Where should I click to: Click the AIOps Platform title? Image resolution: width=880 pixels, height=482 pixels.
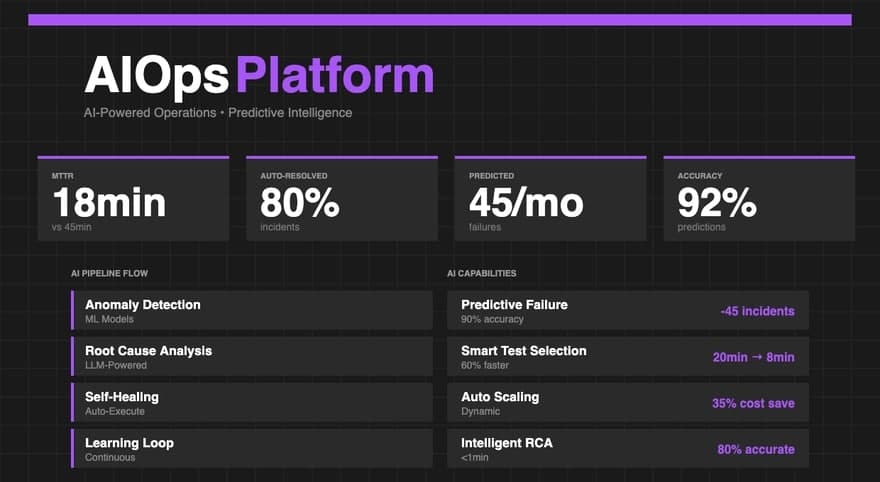[259, 76]
